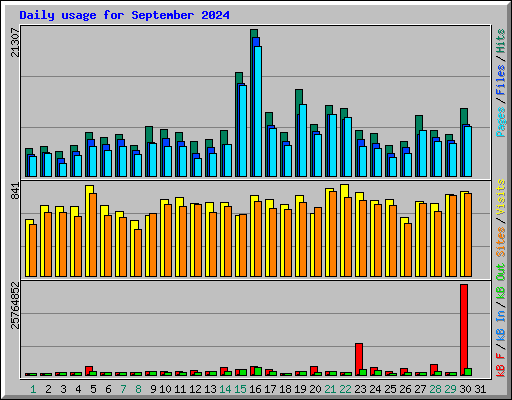This screenshot has height=400, width=512.
Task: Click the 21307 axis value
Action: click(x=15, y=43)
